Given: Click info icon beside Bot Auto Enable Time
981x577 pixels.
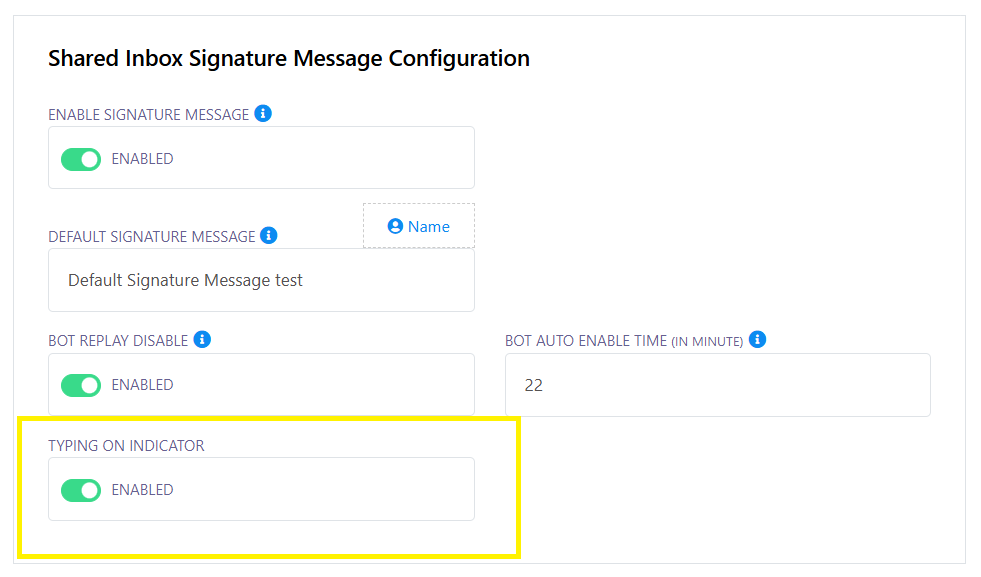Looking at the screenshot, I should tap(757, 340).
